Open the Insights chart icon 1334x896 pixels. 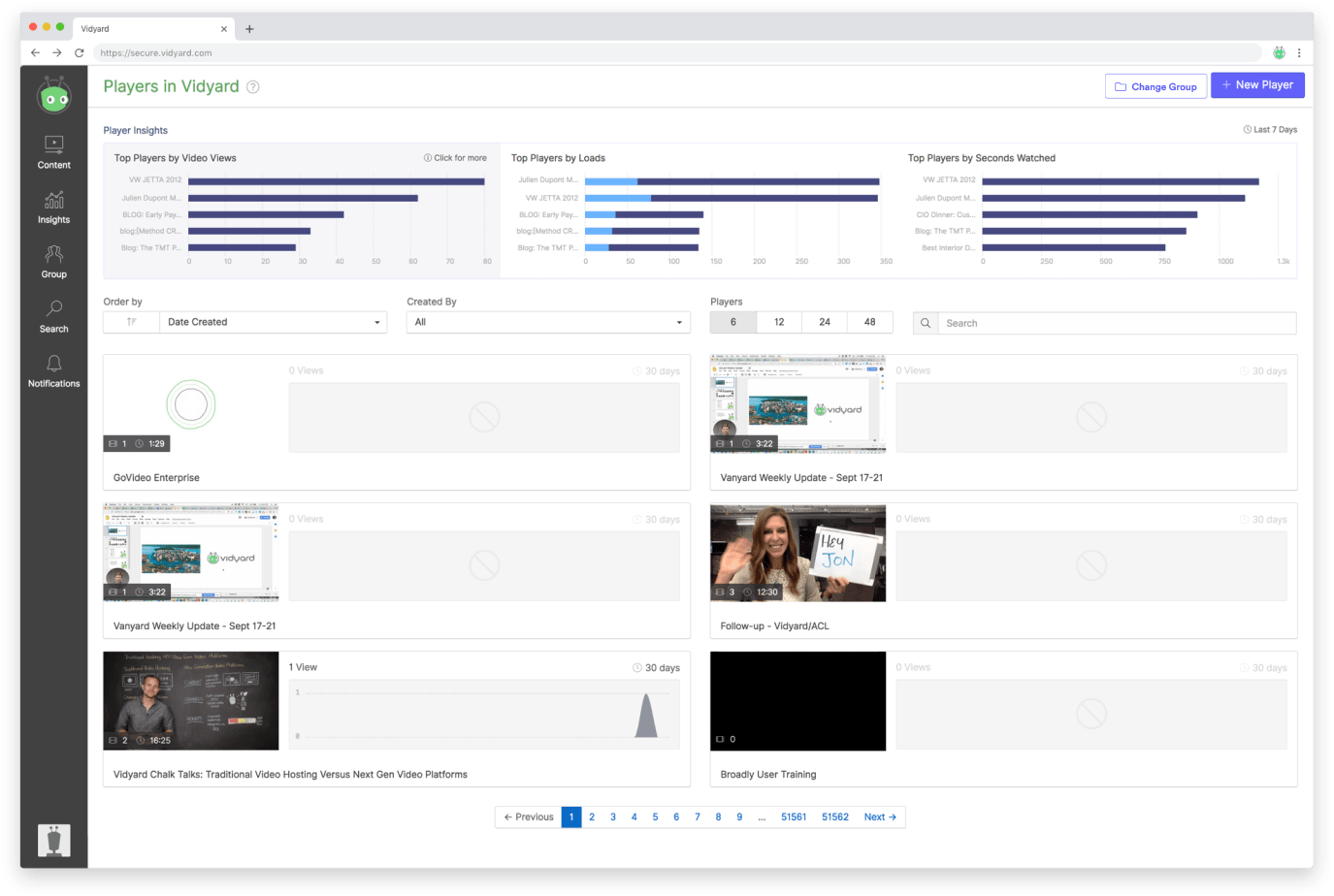pos(54,200)
